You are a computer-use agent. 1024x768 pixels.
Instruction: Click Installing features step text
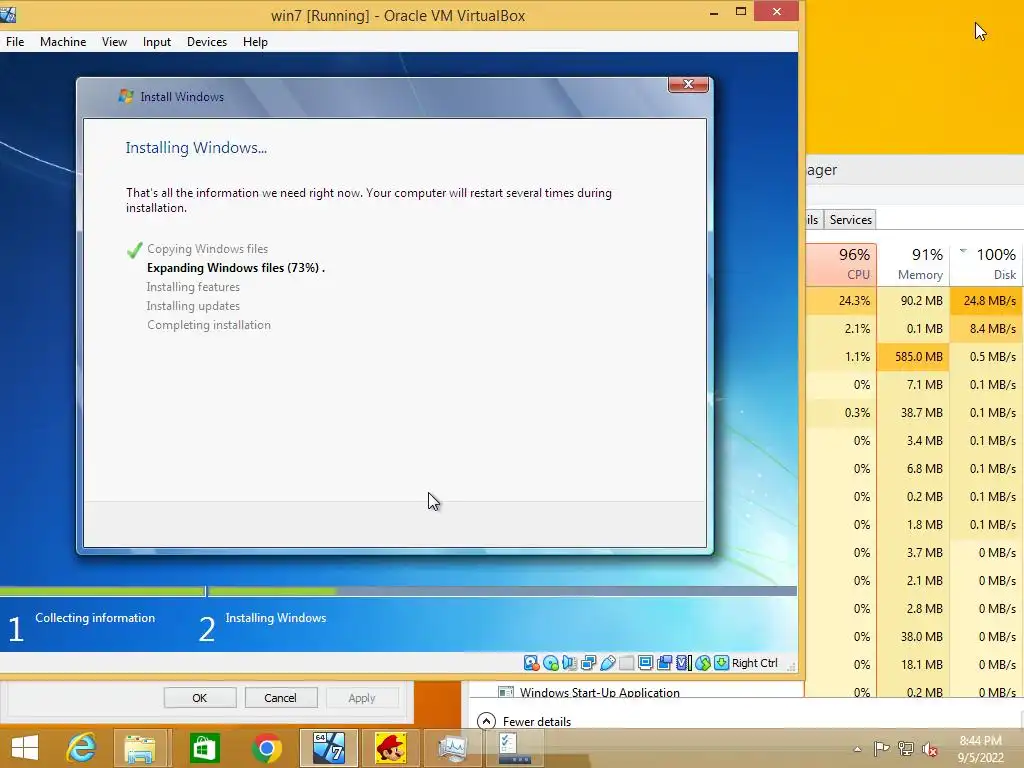193,287
